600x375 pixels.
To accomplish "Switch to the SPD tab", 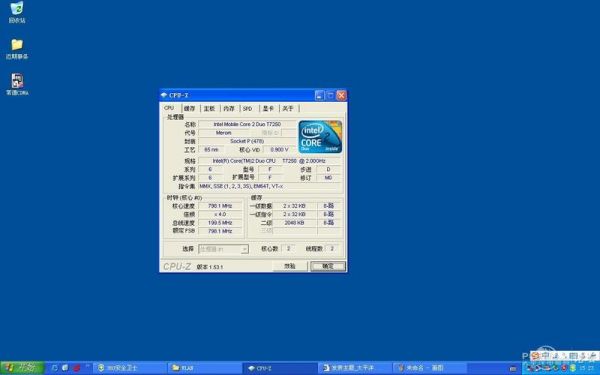I will pos(248,109).
